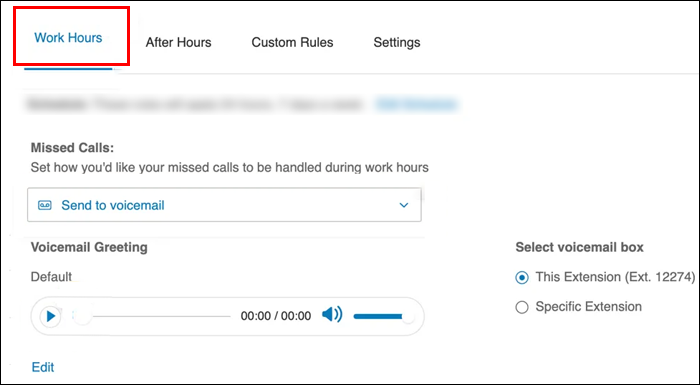Switch to the Custom Rules tab

click(292, 42)
